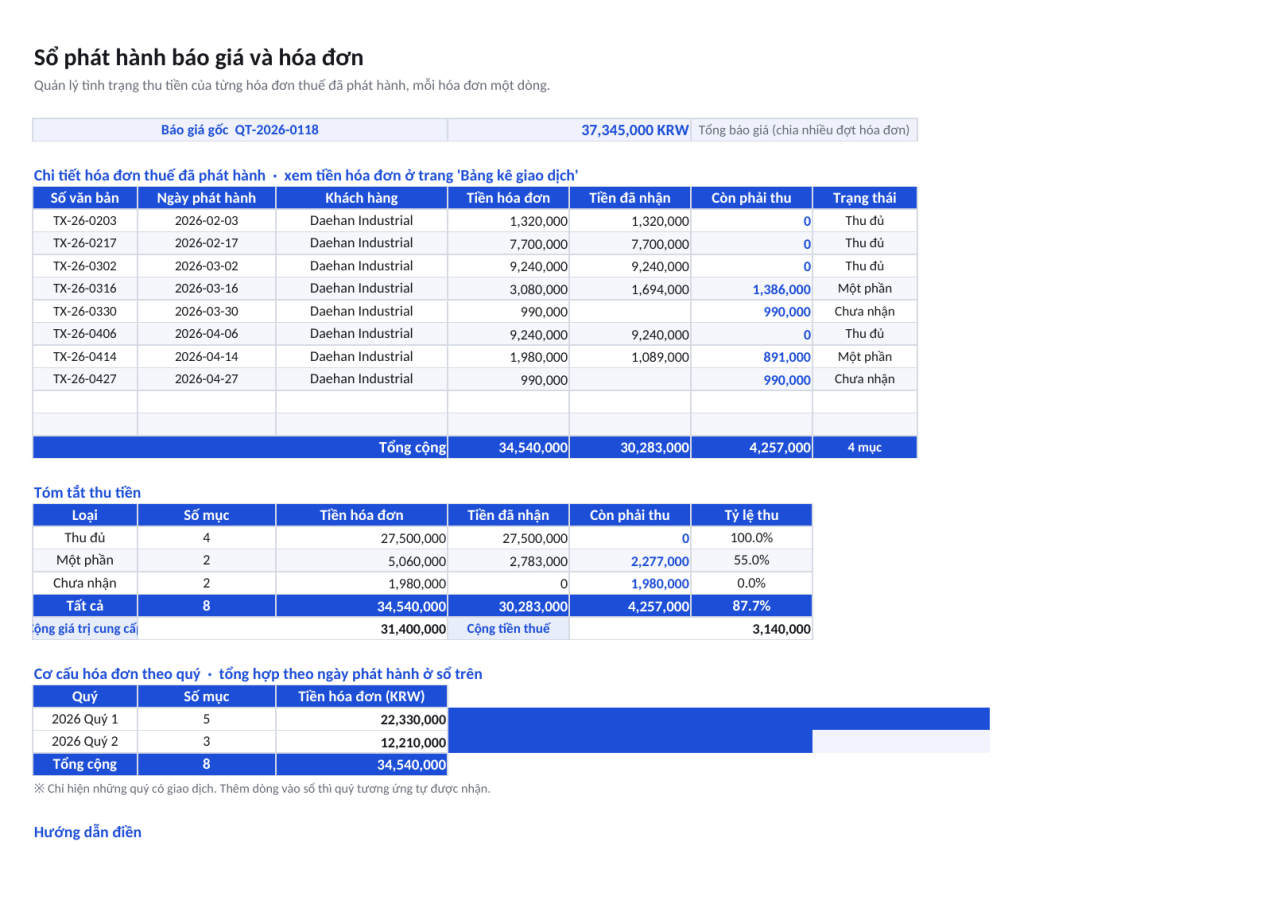The image size is (1272, 900).
Task: Select document number TX-26-0302
Action: coord(85,266)
